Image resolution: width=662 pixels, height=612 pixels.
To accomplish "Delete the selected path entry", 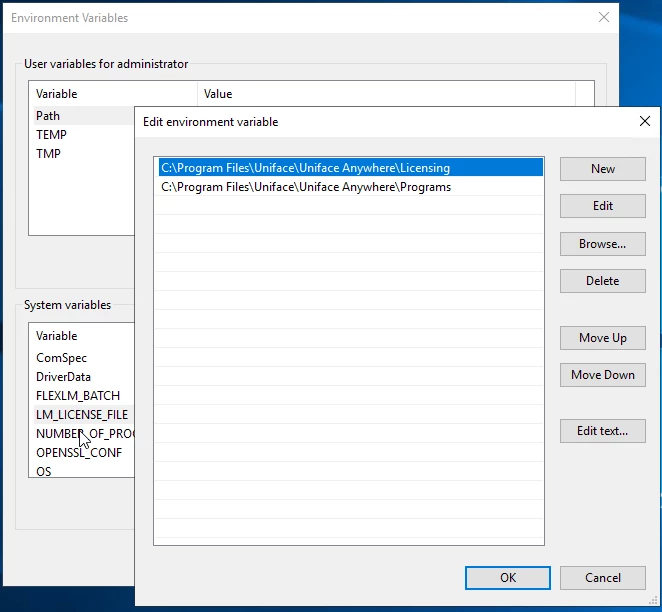I will [602, 281].
